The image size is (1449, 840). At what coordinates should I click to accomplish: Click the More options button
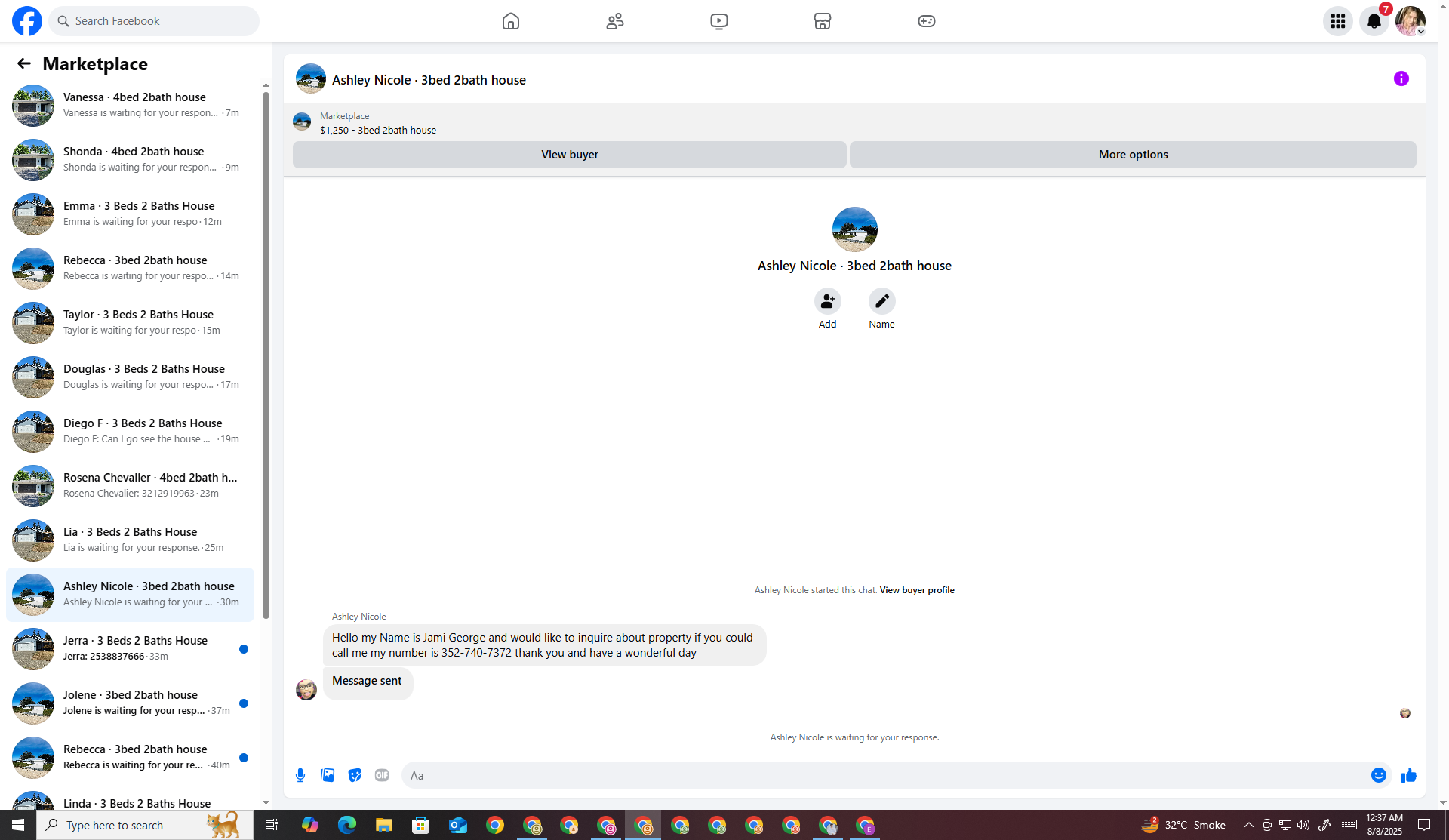pyautogui.click(x=1132, y=155)
